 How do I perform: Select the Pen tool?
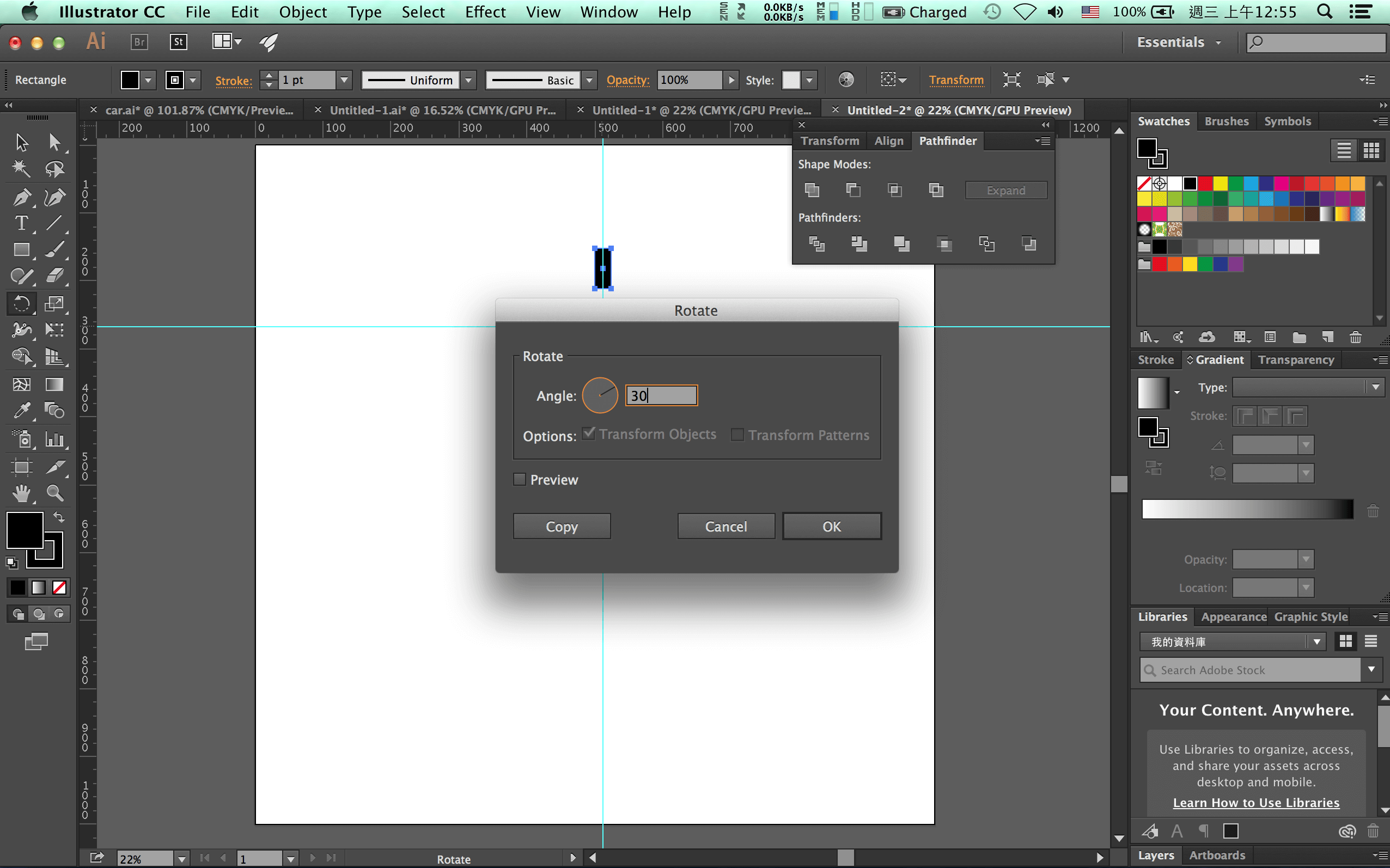(22, 197)
